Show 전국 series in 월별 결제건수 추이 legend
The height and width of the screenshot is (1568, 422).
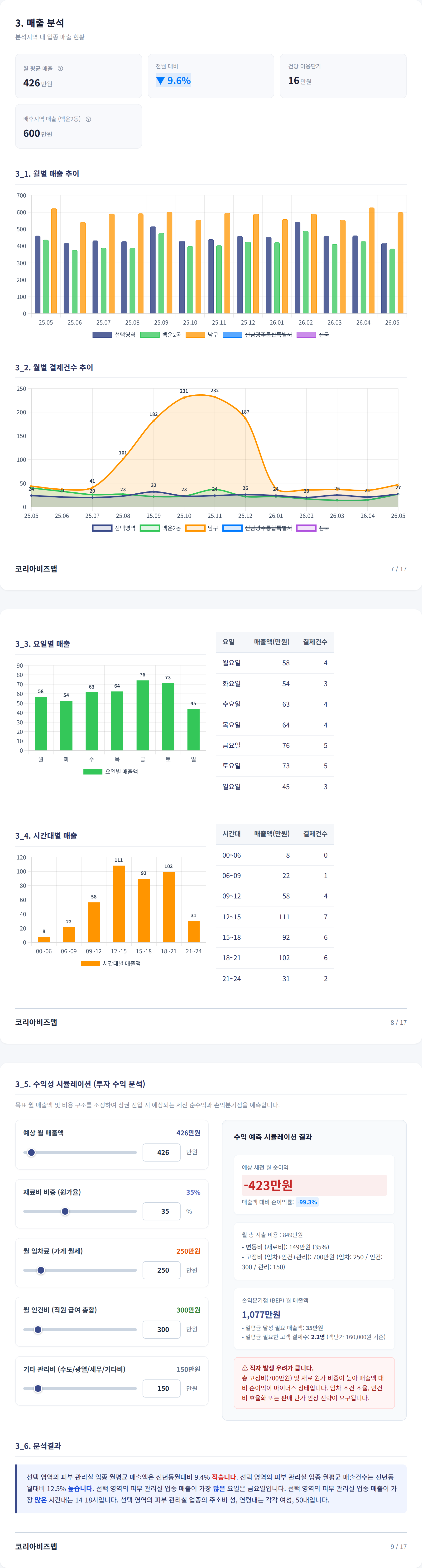point(313,528)
